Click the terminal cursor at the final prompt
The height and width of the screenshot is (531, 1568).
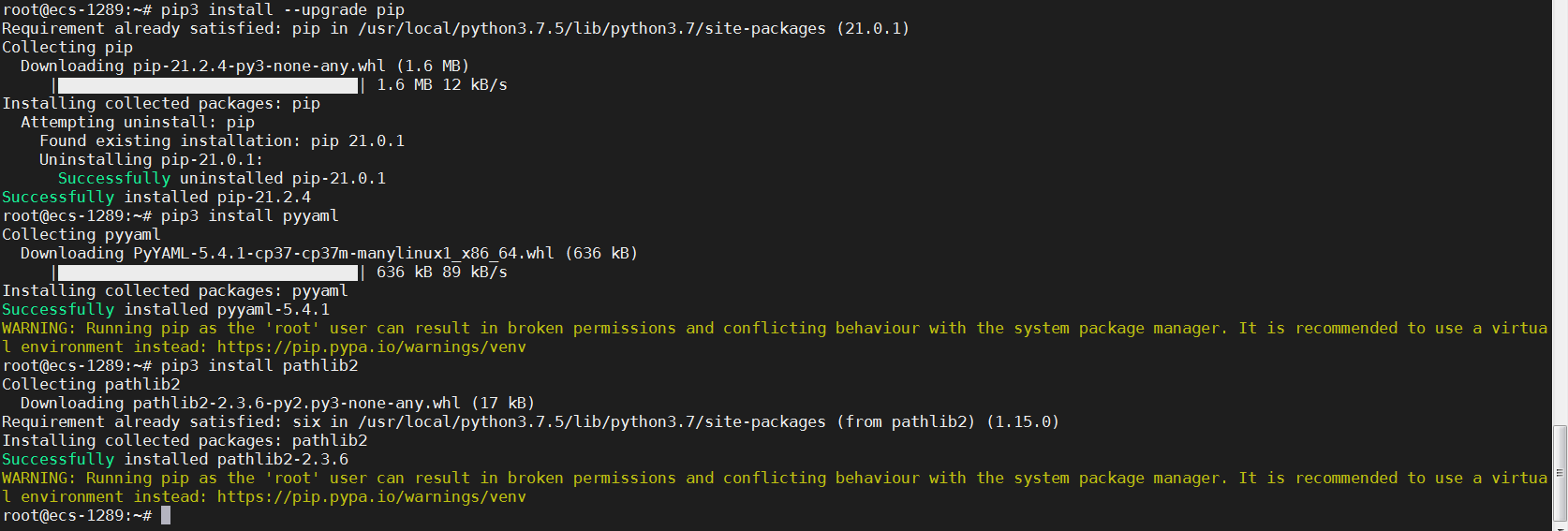coord(166,516)
